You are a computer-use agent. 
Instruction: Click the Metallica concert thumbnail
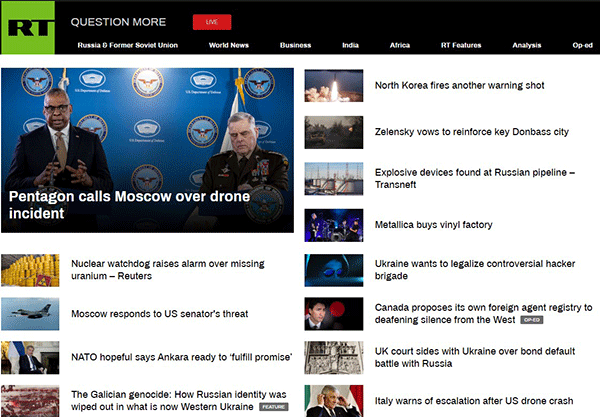(334, 225)
